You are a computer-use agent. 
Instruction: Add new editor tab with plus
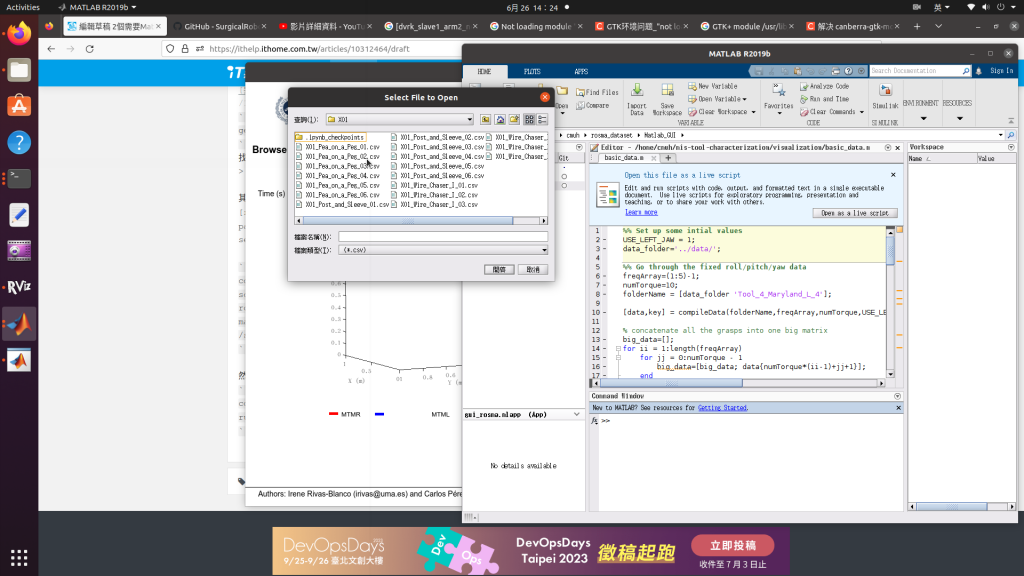(667, 158)
